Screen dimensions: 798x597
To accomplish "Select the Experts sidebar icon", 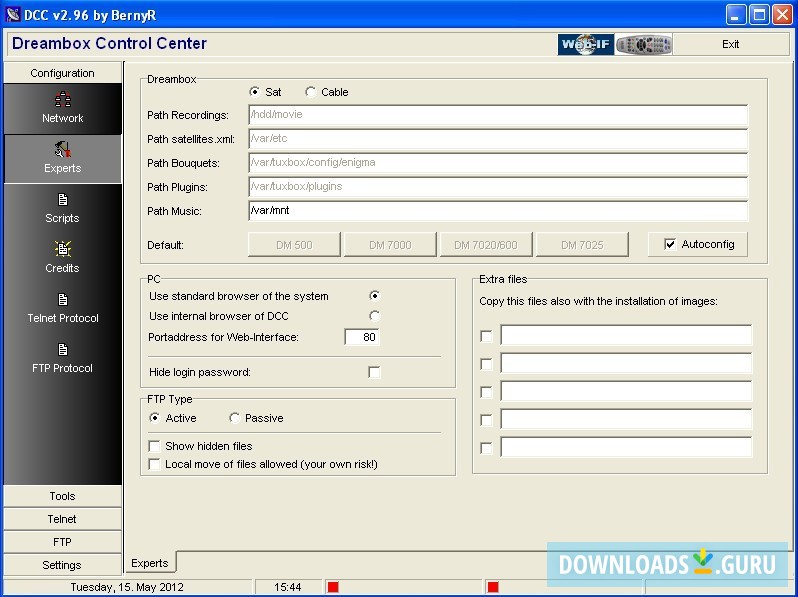I will (62, 151).
